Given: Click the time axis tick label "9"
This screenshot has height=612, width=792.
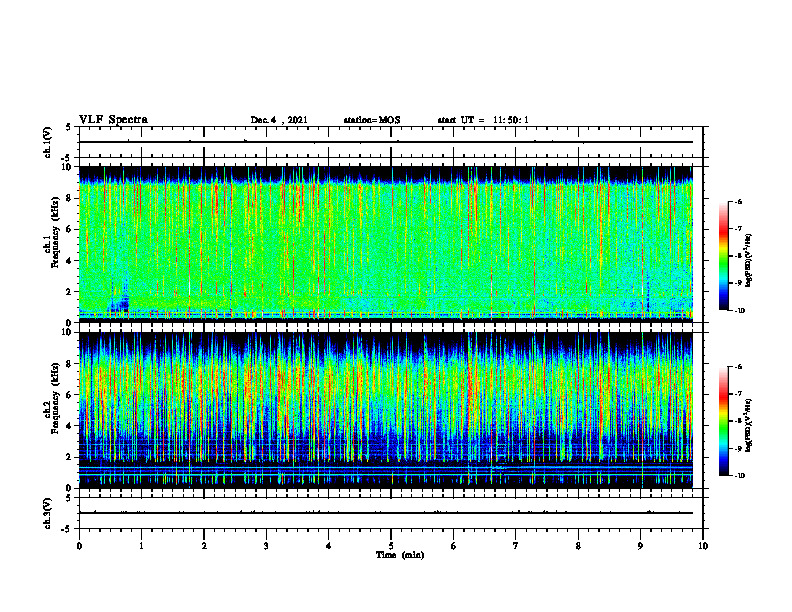Looking at the screenshot, I should [640, 546].
